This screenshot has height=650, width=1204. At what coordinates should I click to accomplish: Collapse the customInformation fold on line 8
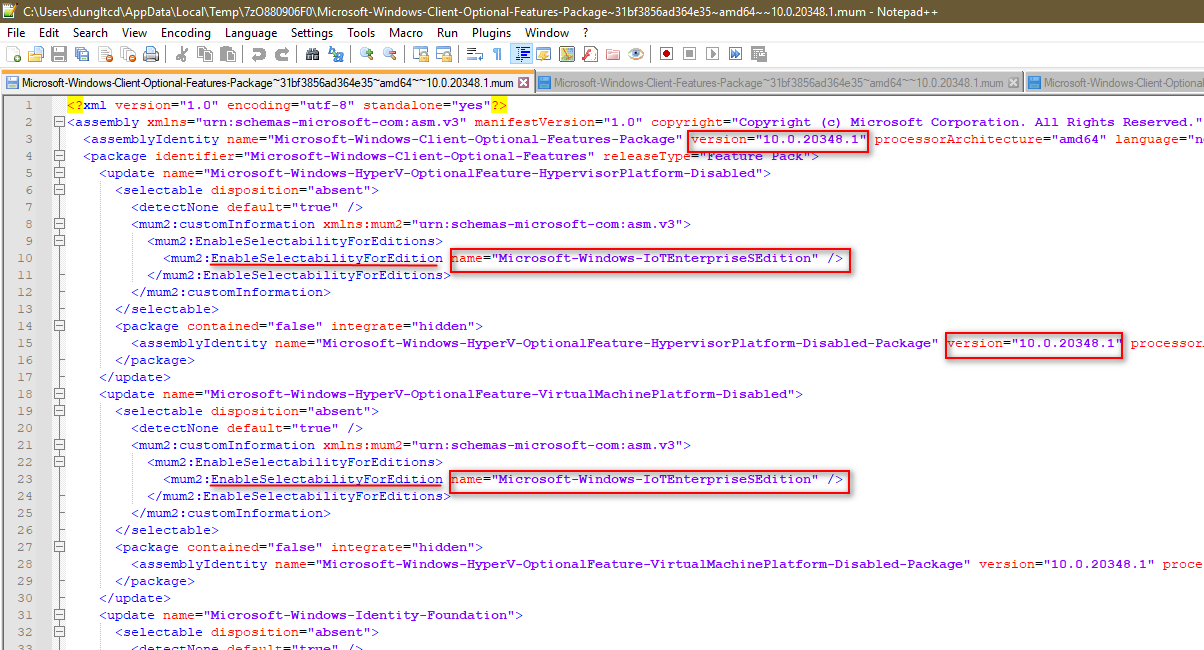[x=60, y=224]
